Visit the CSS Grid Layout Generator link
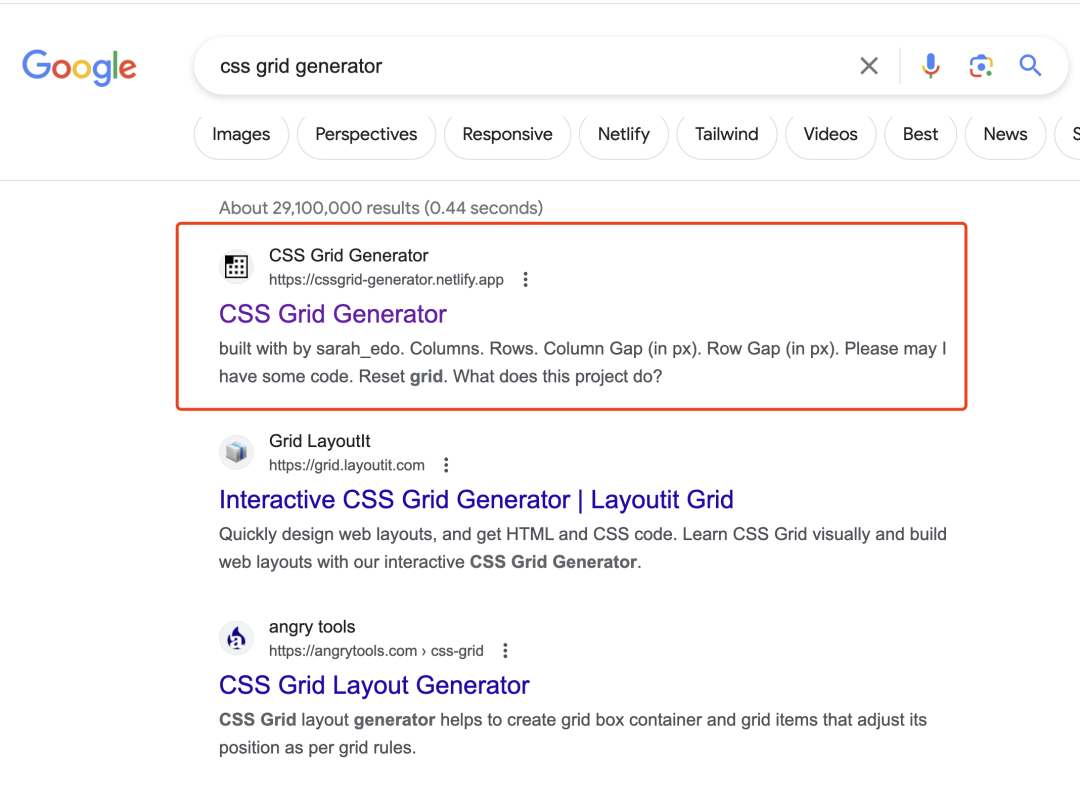Screen dimensions: 1080x799 374,685
